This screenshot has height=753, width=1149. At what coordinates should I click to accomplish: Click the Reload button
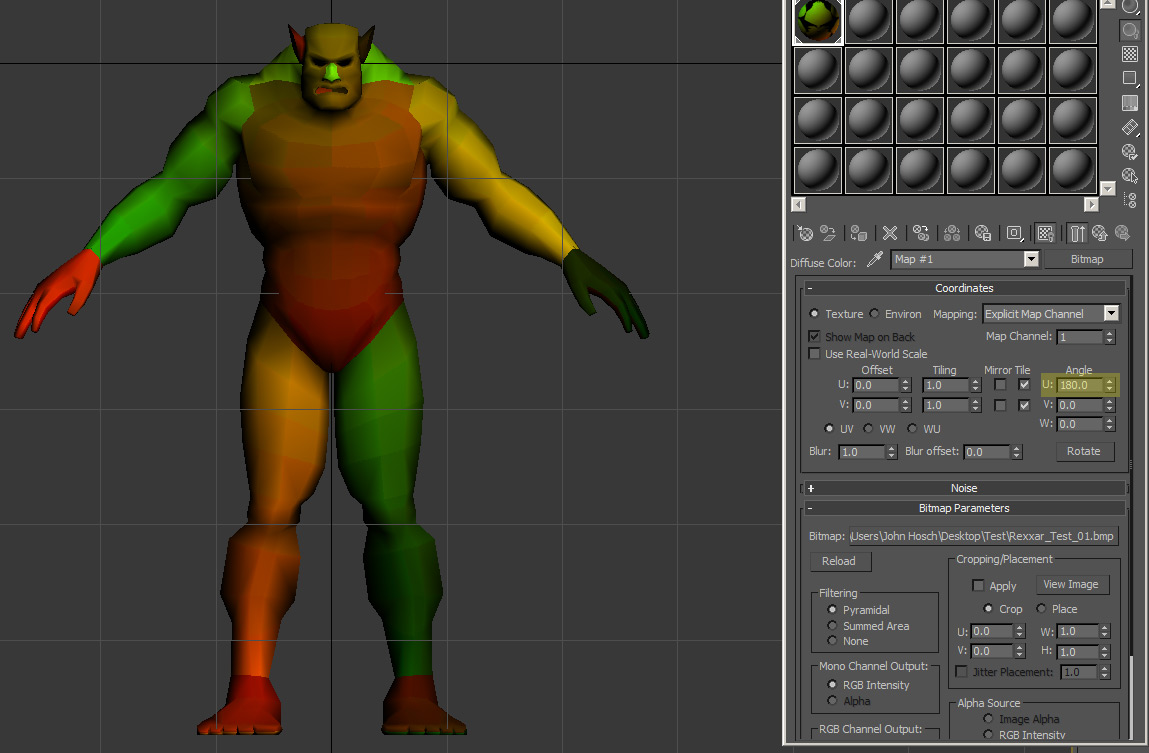[840, 561]
